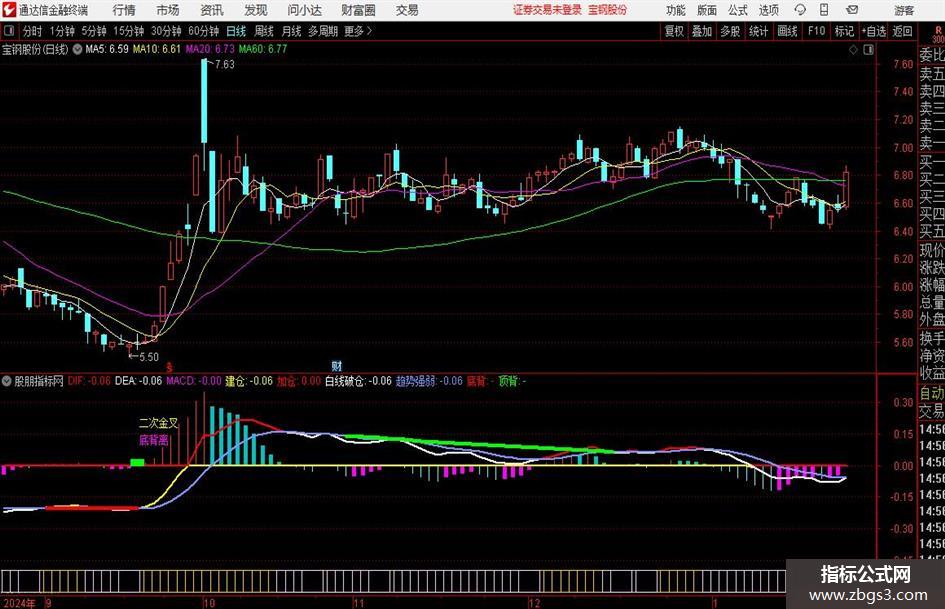Switch to 分时 chart tab

tap(32, 31)
